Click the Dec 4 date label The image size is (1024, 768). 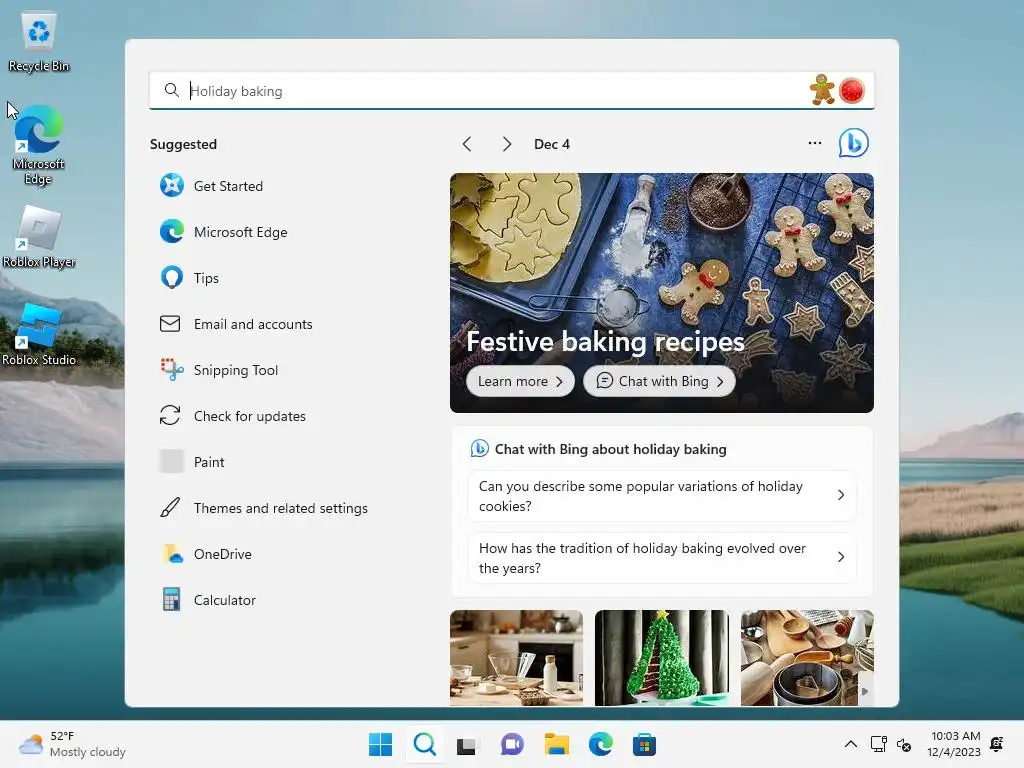click(552, 144)
